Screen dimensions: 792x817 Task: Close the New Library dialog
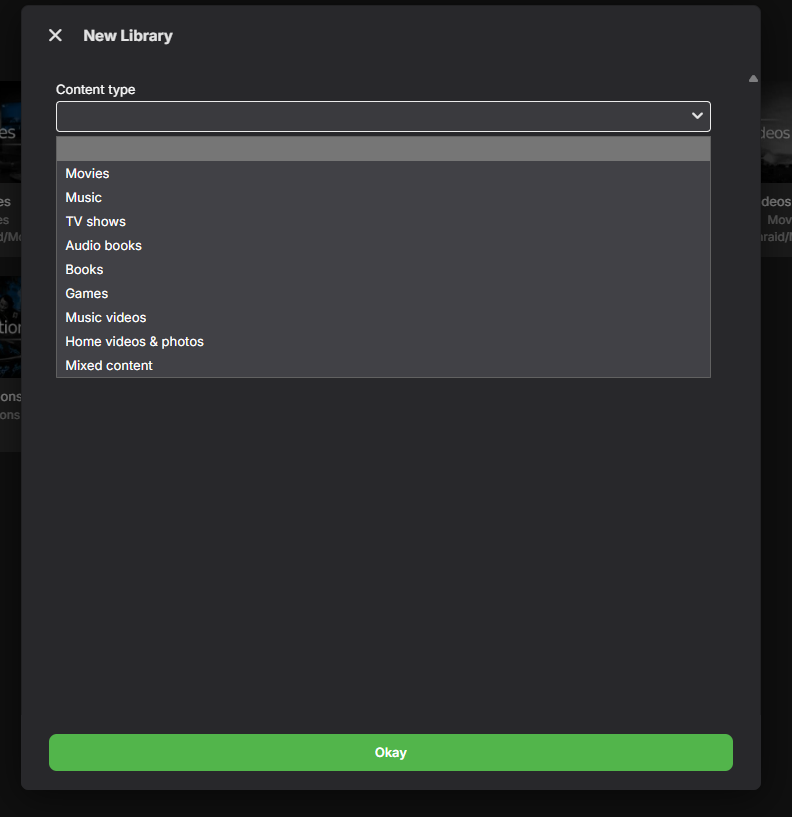(x=55, y=35)
